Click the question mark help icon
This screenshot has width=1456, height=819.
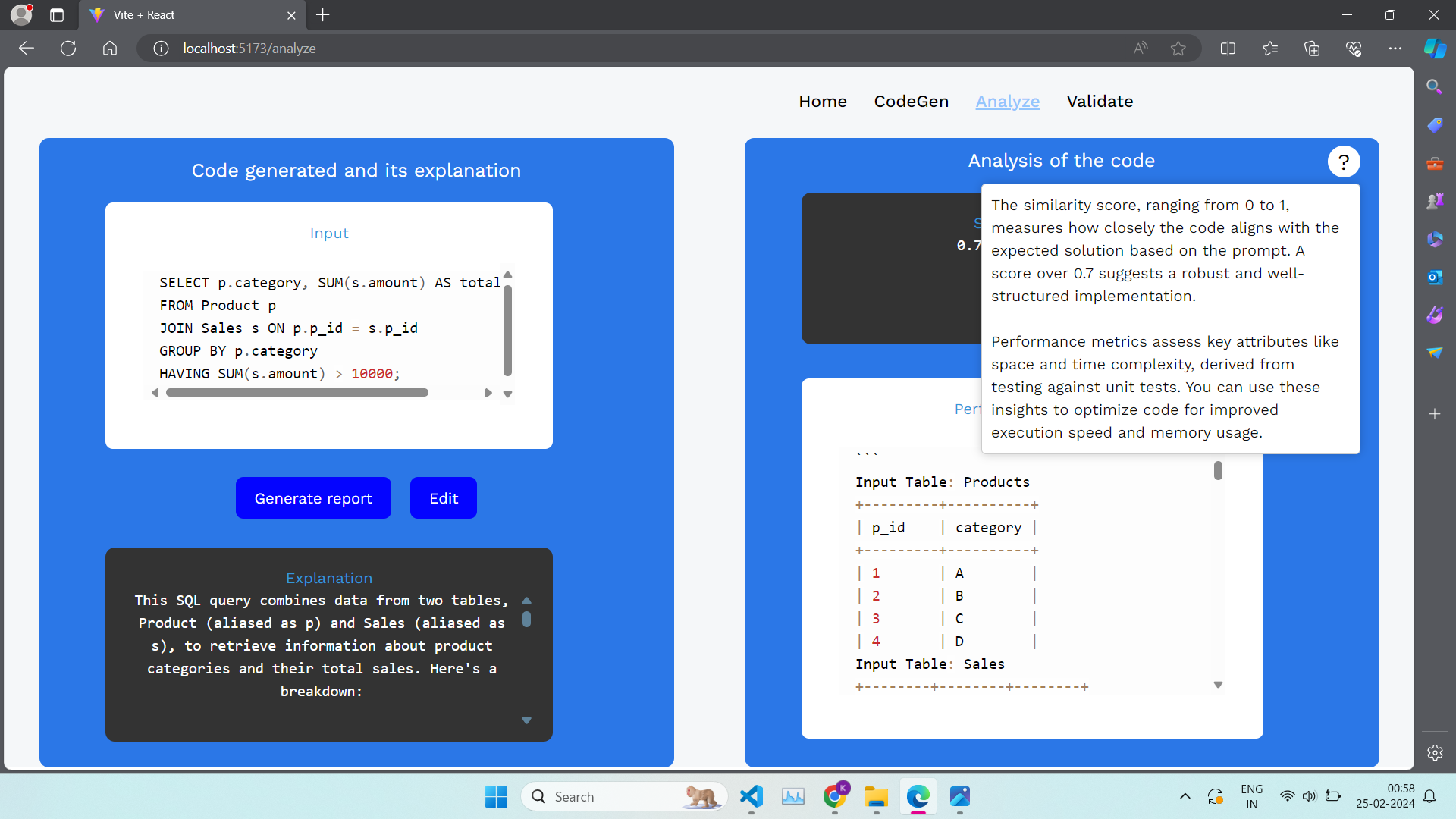click(x=1343, y=162)
